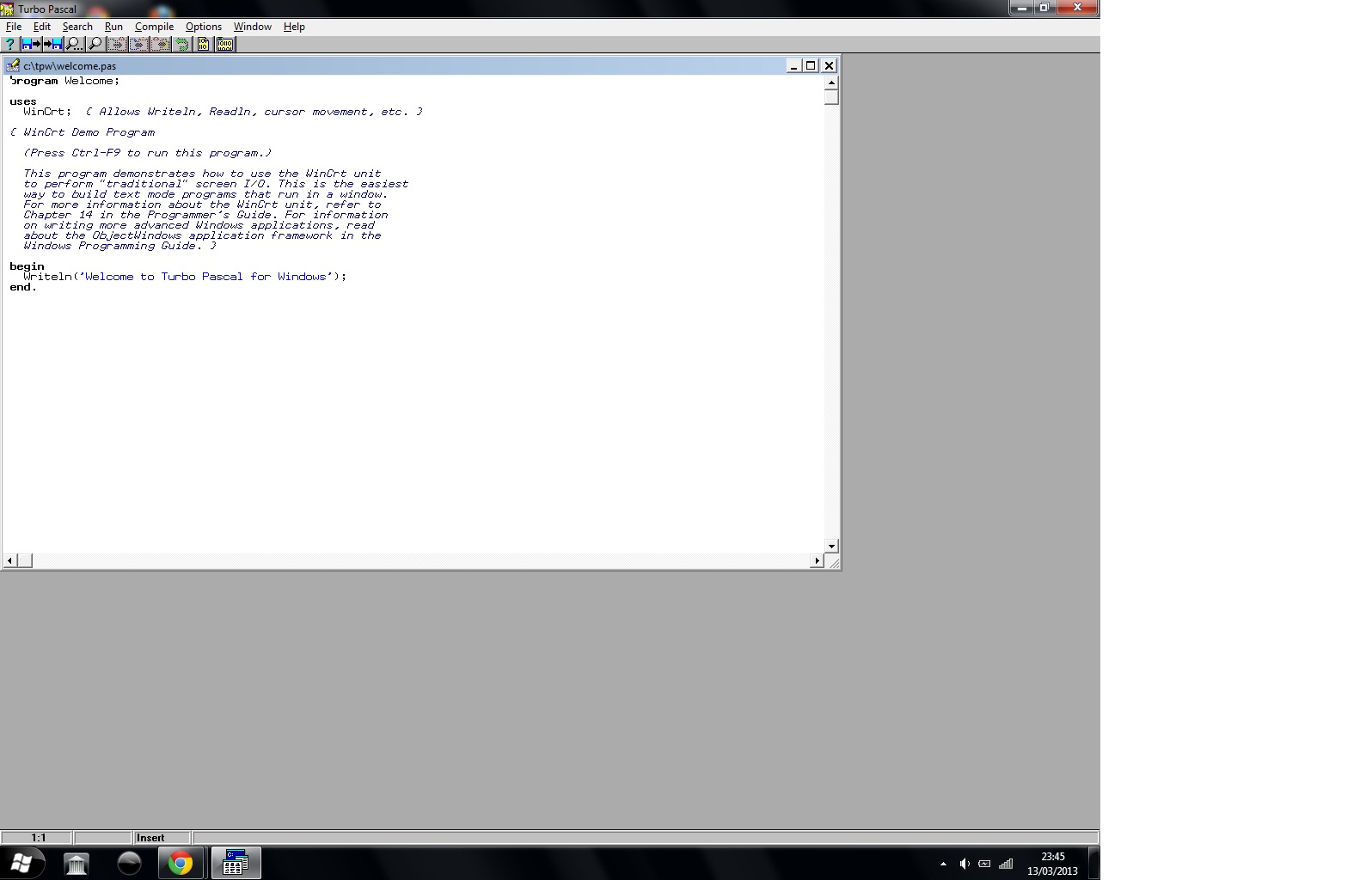Click the 'uses' keyword in the code

(x=23, y=101)
